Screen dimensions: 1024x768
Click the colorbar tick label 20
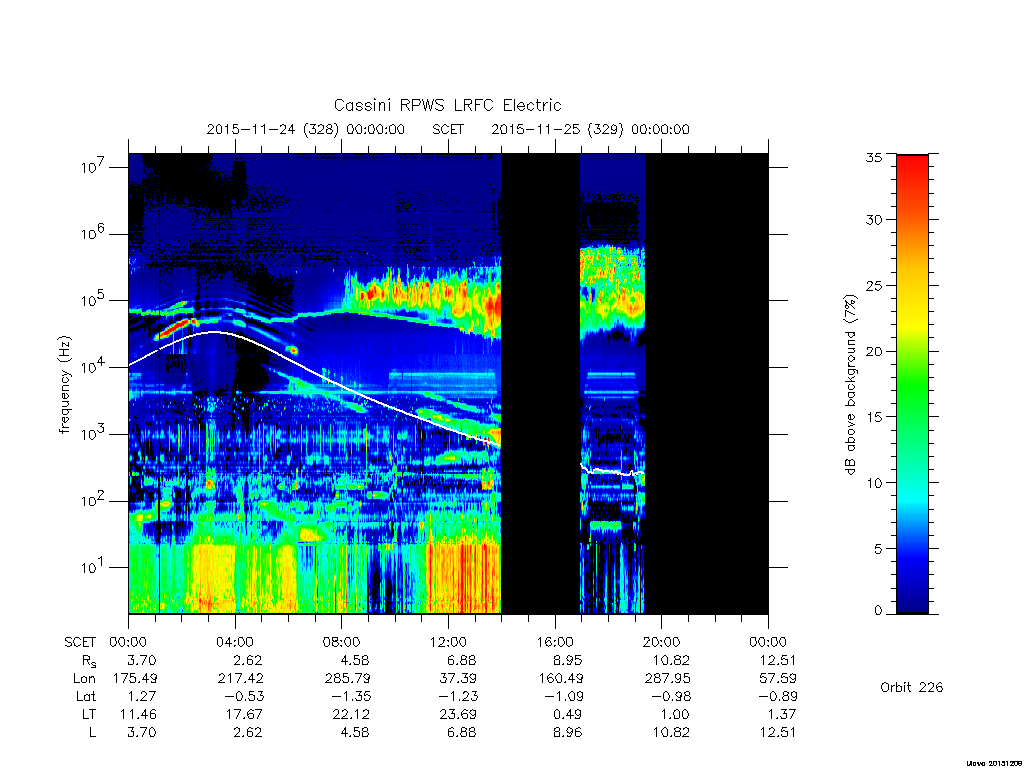873,351
